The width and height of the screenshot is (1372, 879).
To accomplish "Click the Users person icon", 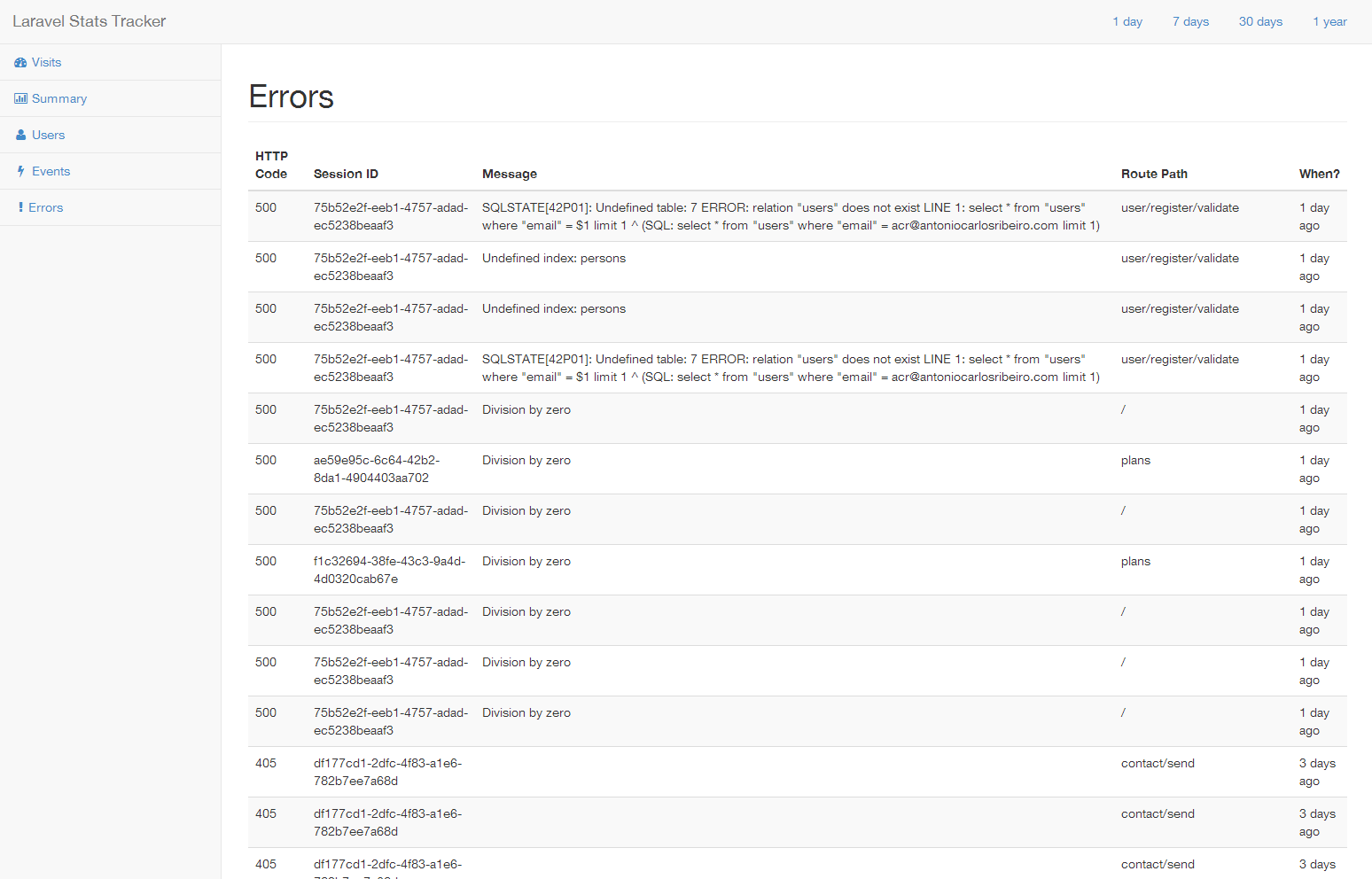I will [21, 136].
